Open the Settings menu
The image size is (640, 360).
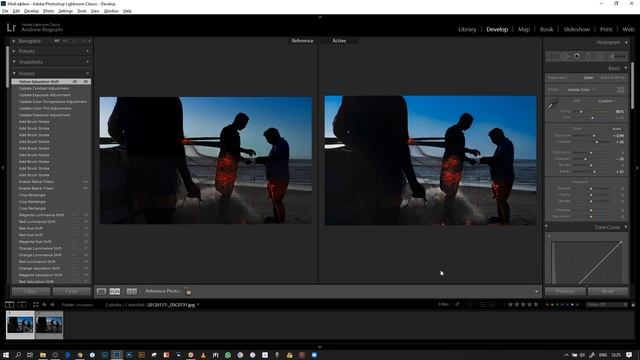65,11
